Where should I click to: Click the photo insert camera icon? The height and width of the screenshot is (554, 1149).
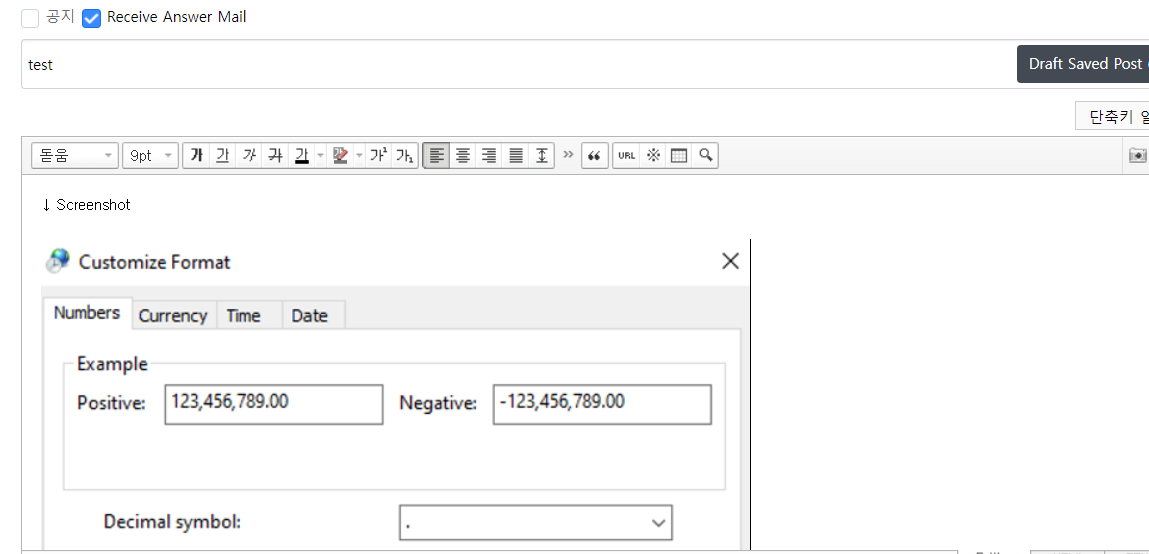click(x=1137, y=155)
